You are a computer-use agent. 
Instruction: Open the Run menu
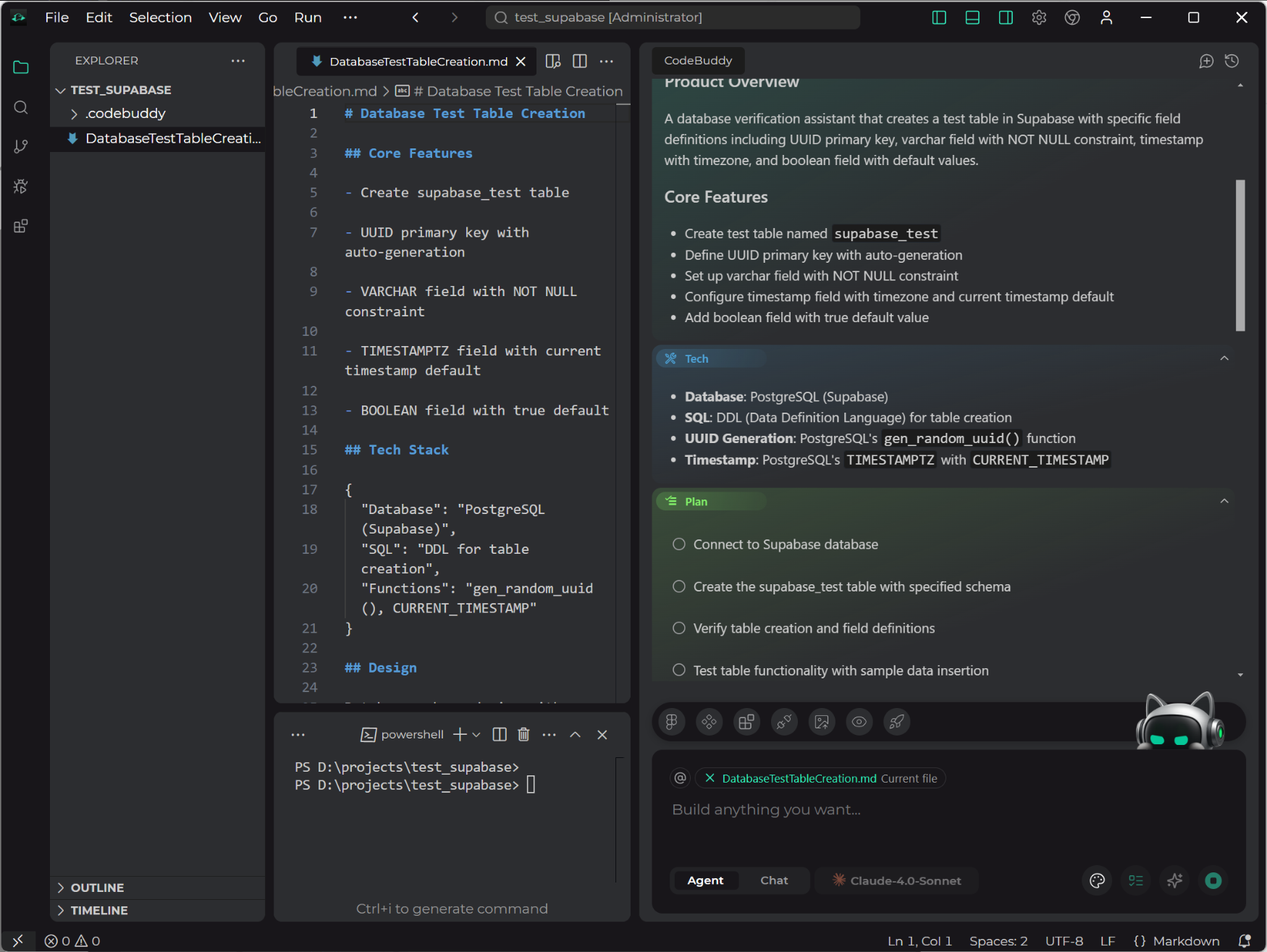tap(307, 17)
